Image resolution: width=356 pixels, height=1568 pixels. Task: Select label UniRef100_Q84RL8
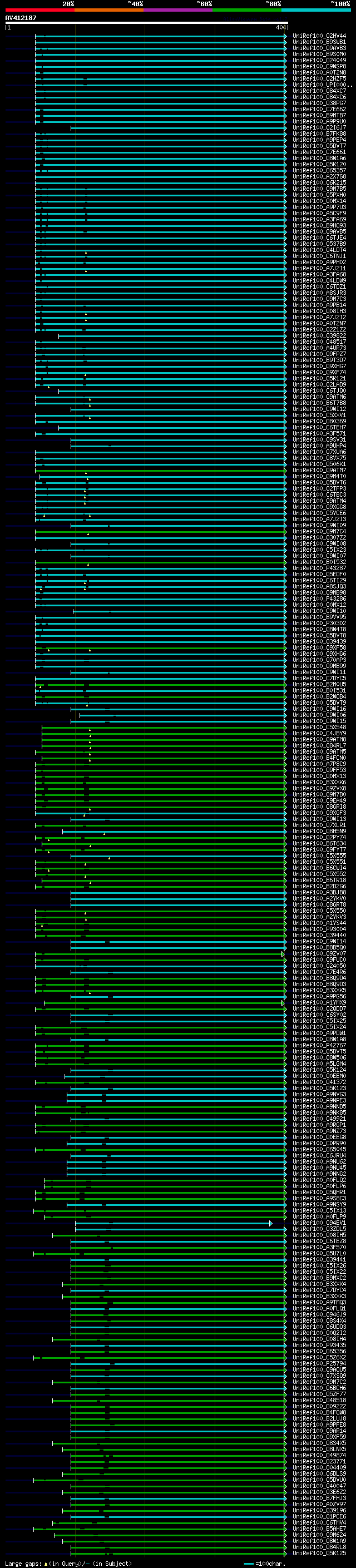319,1546
